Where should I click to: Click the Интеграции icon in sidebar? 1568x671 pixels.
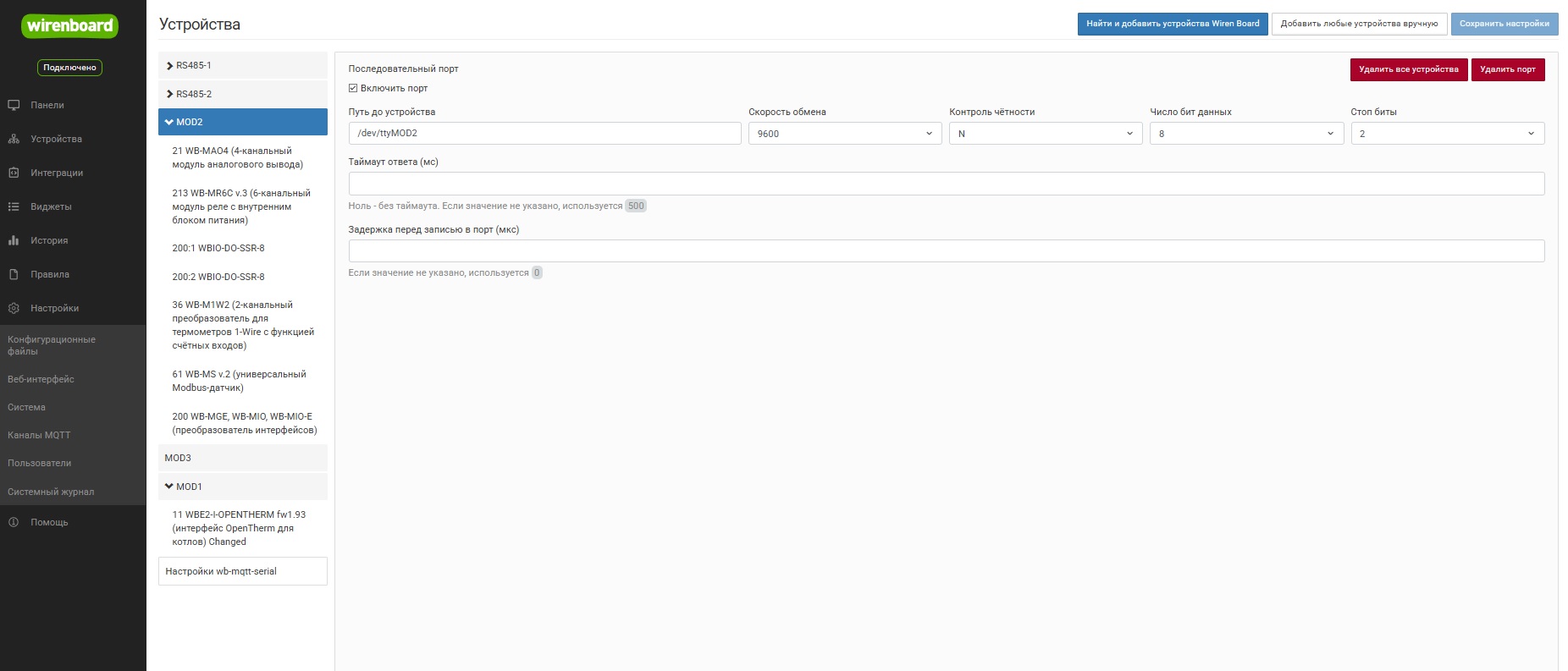click(x=14, y=173)
